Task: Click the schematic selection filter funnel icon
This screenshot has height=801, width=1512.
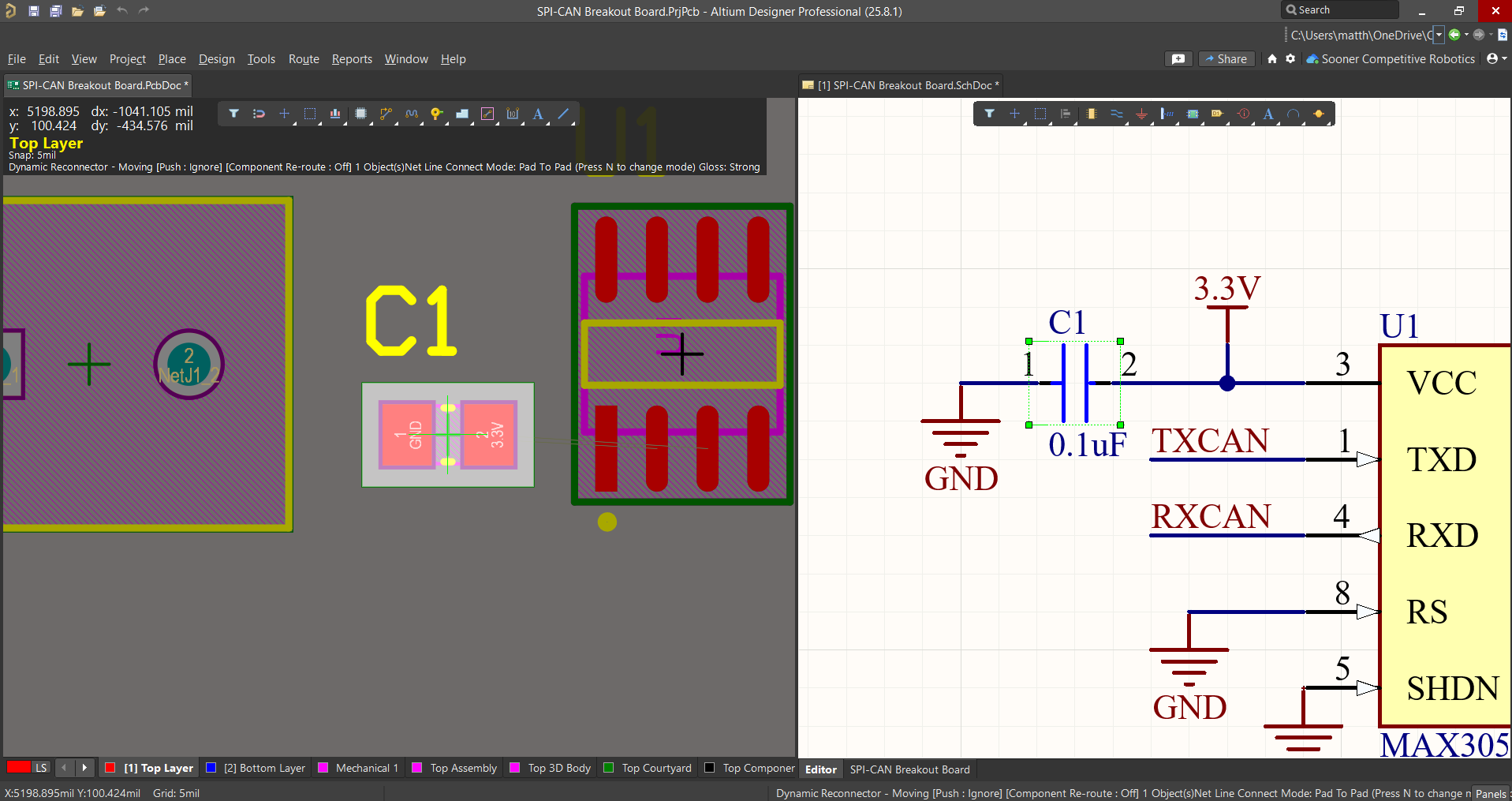Action: (989, 114)
